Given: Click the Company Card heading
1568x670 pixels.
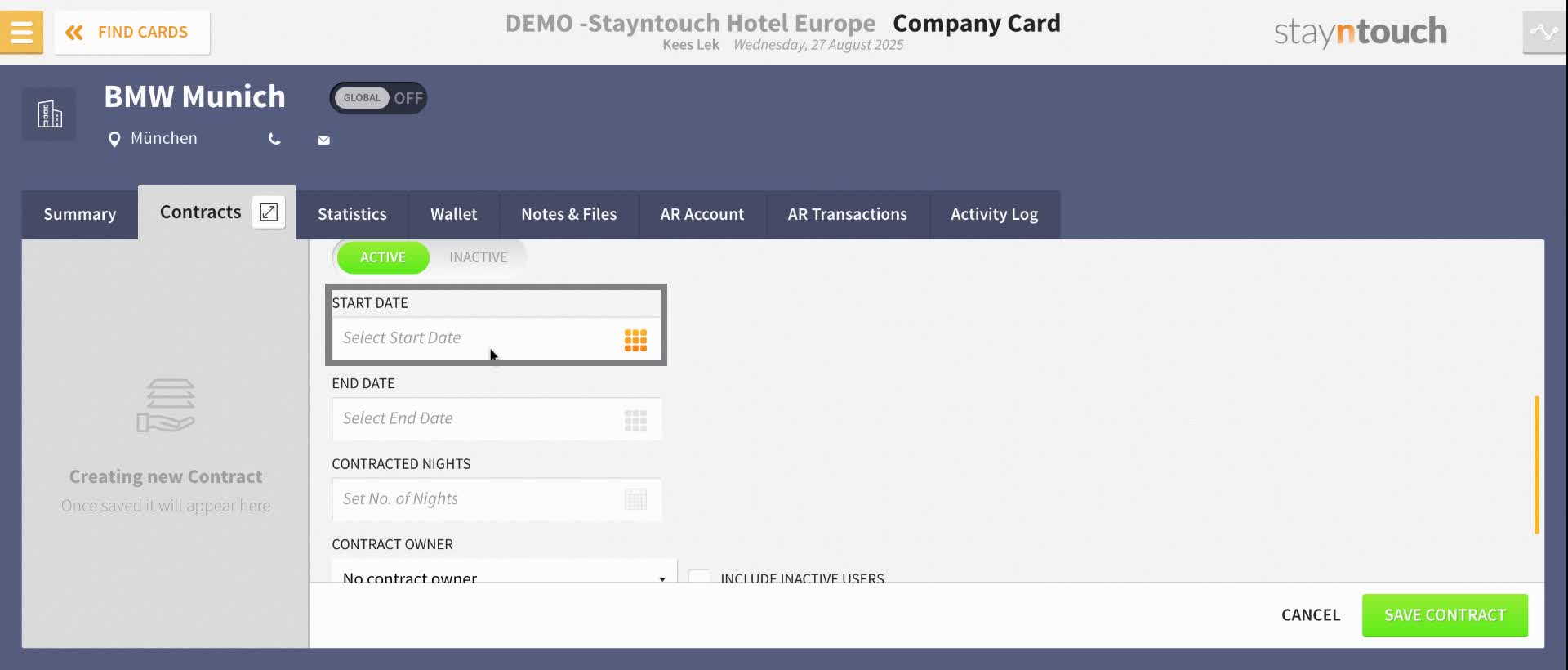Looking at the screenshot, I should pyautogui.click(x=977, y=23).
